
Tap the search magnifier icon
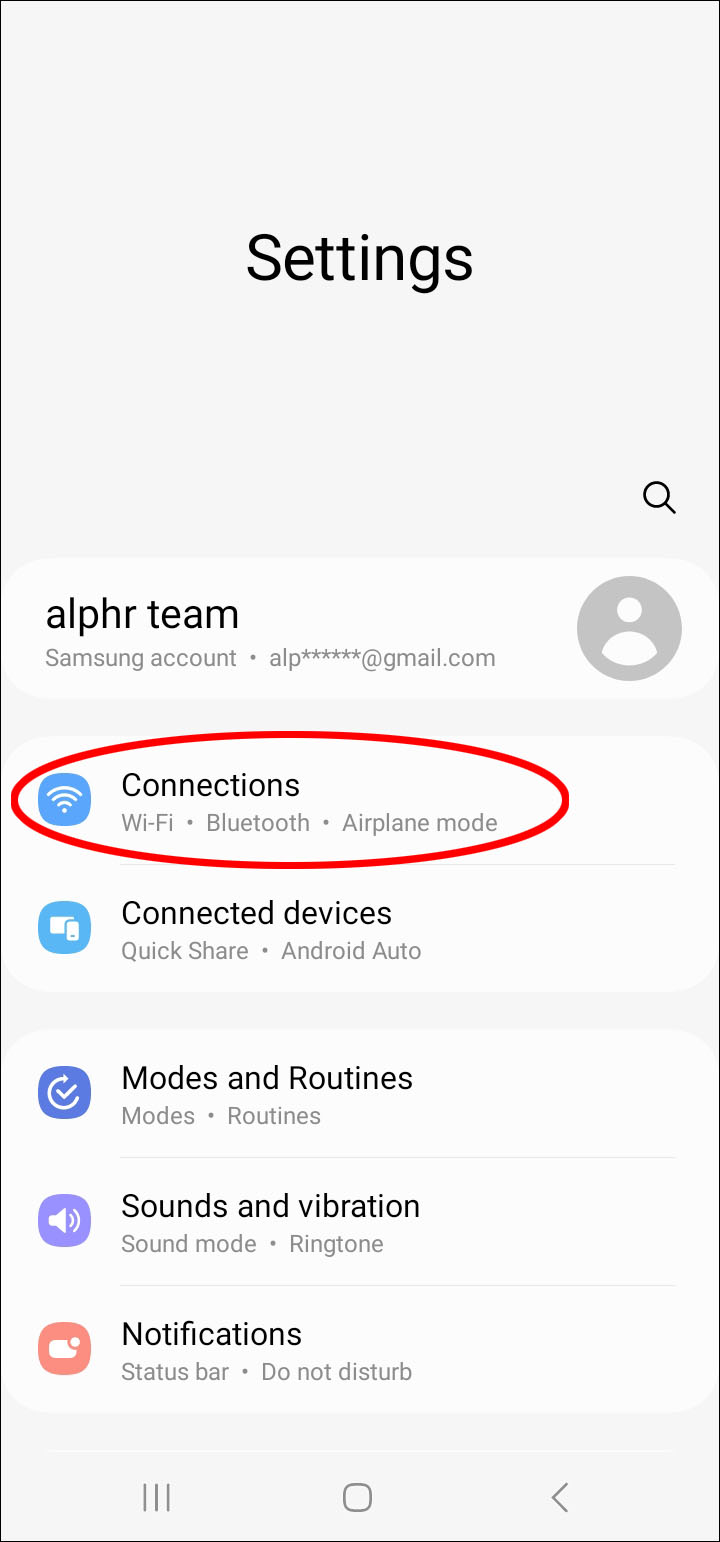[x=659, y=497]
